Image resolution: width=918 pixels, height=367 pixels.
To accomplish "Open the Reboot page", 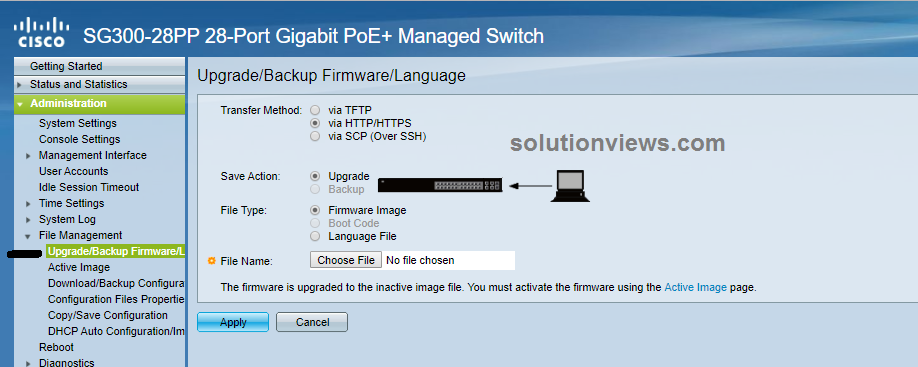I will coord(56,347).
